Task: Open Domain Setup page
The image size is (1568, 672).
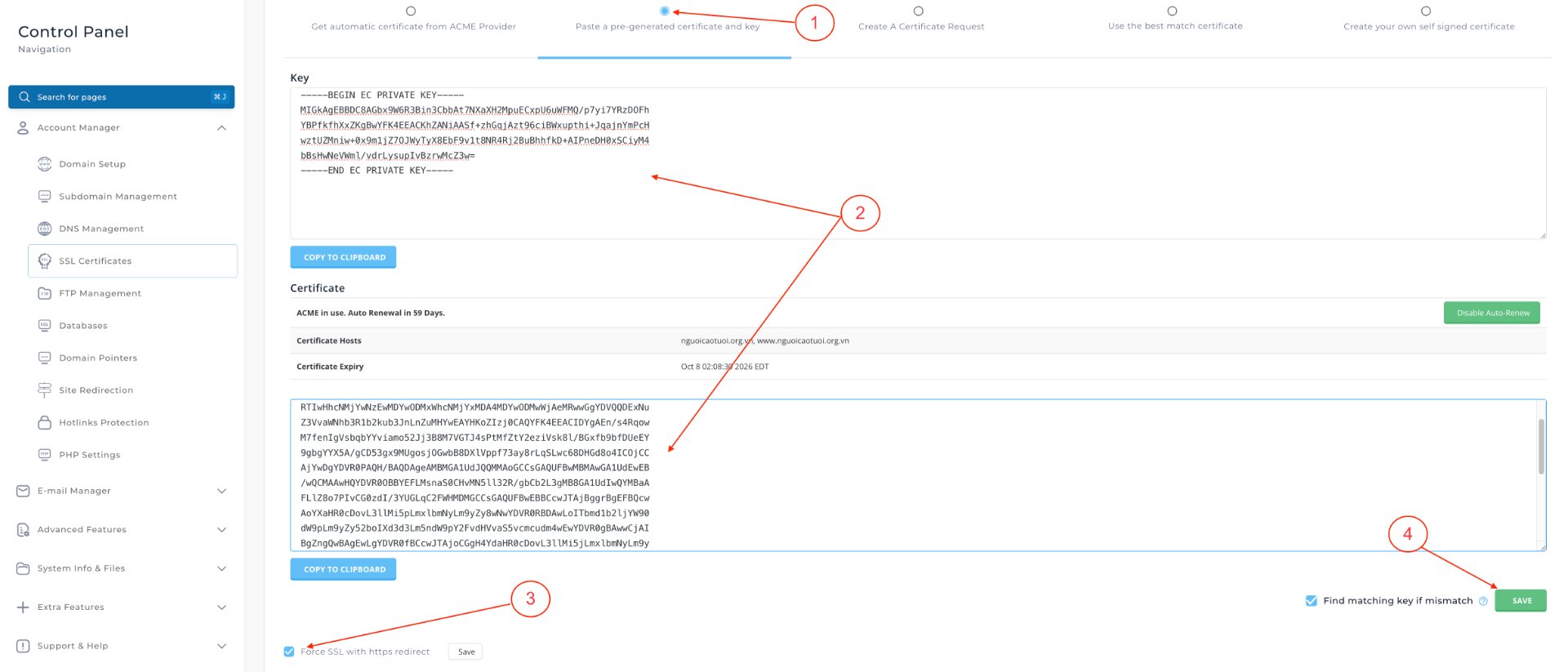Action: click(92, 164)
